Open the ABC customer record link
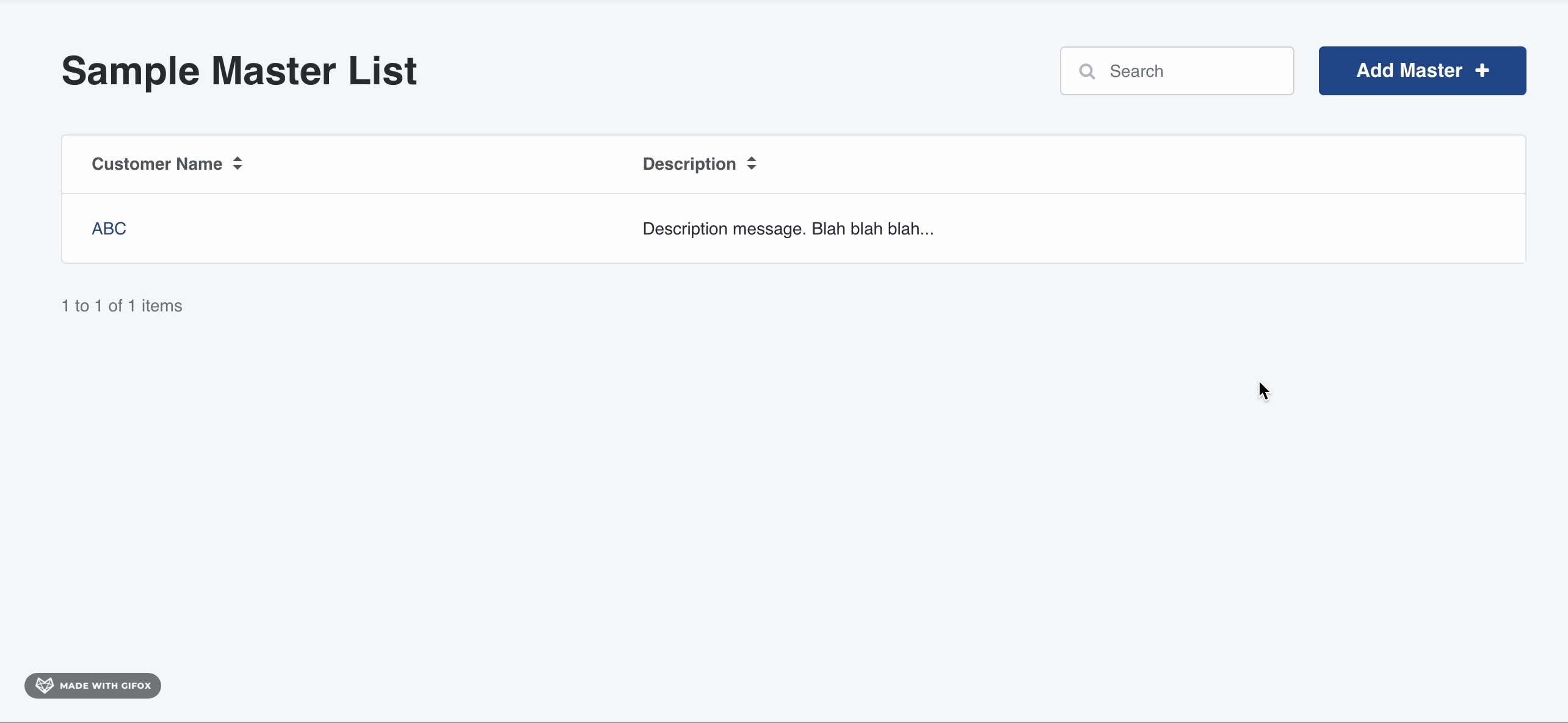Screen dimensions: 1568x723 click(x=109, y=228)
